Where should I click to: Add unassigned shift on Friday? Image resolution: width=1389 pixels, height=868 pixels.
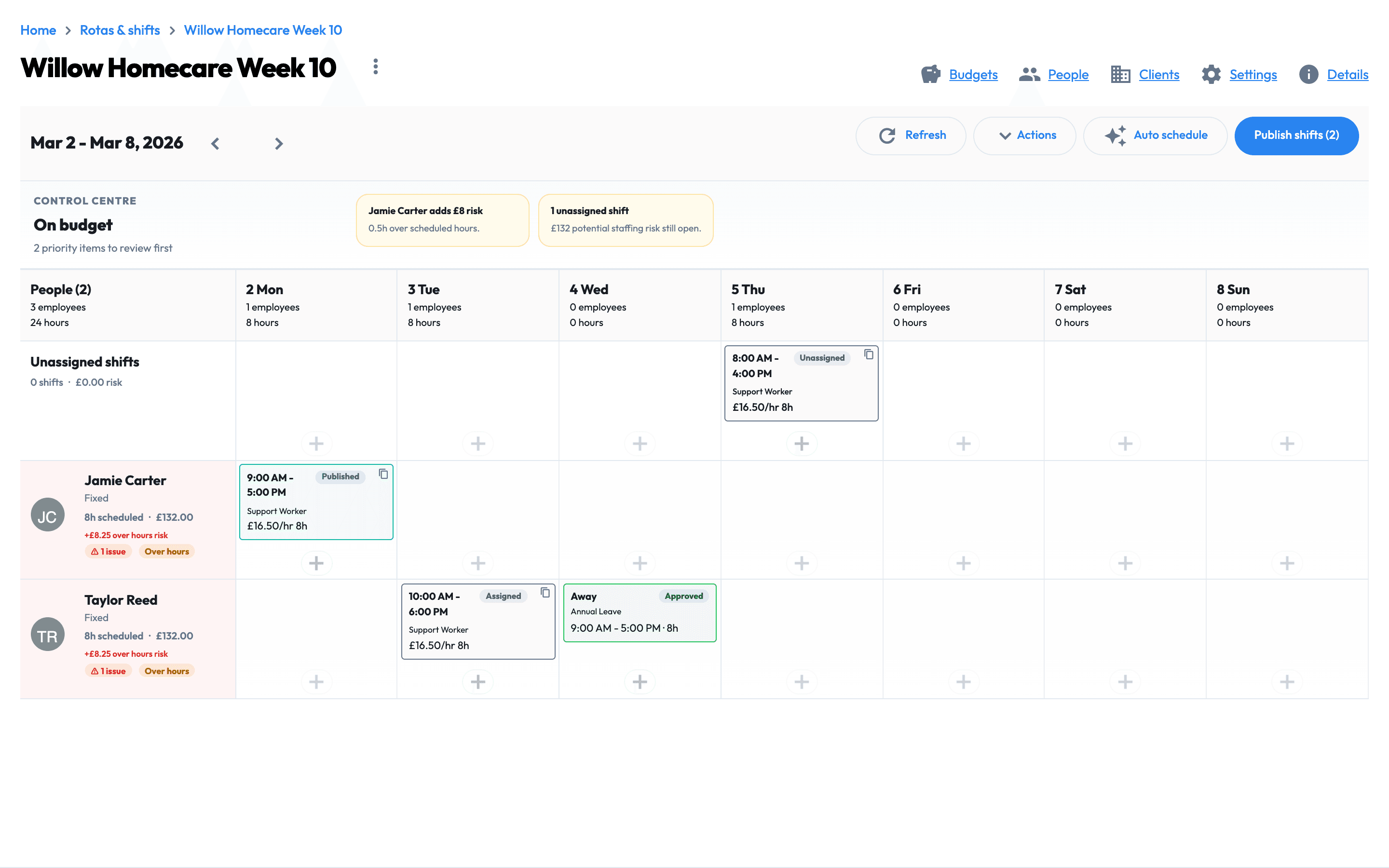point(964,443)
